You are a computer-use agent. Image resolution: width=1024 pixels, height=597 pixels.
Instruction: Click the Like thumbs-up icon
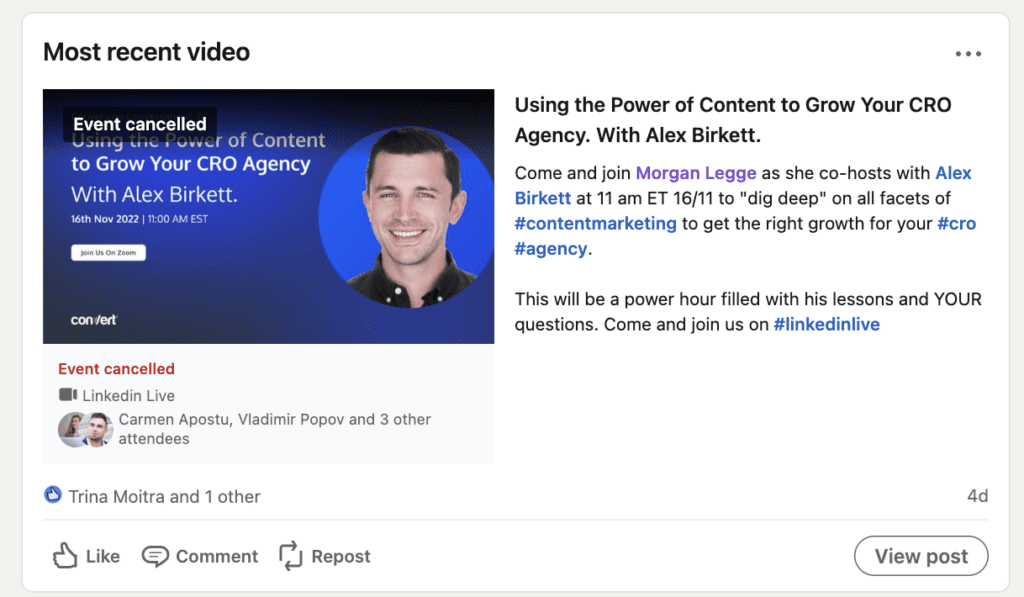(x=65, y=556)
